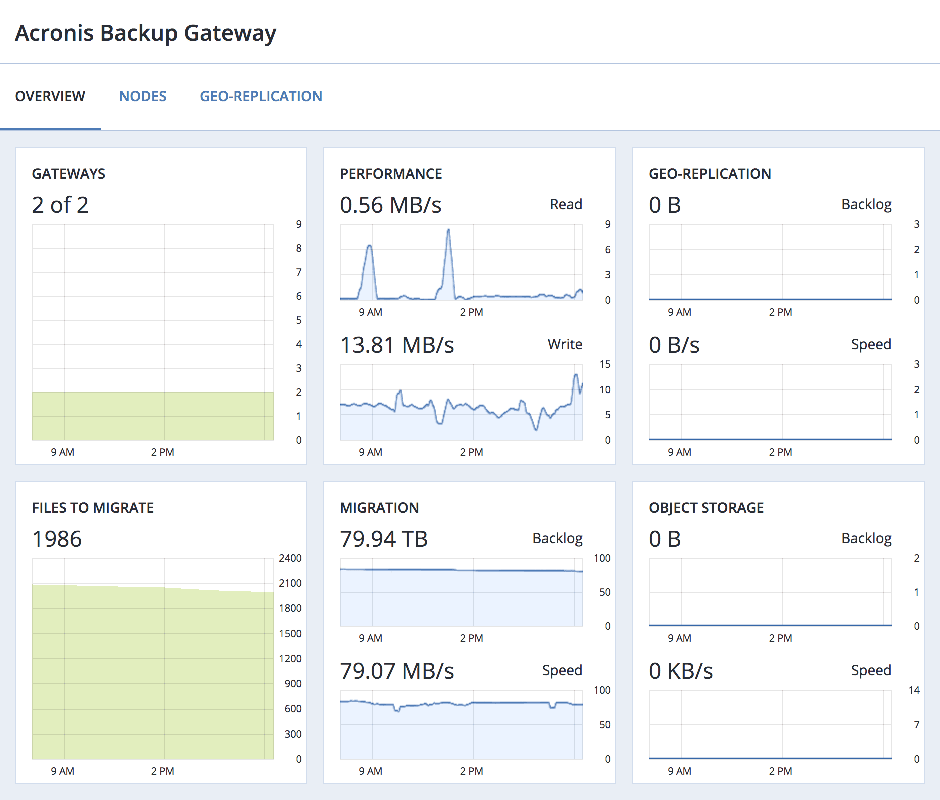Open the GEO-REPLICATION tab
The width and height of the screenshot is (940, 800).
261,96
